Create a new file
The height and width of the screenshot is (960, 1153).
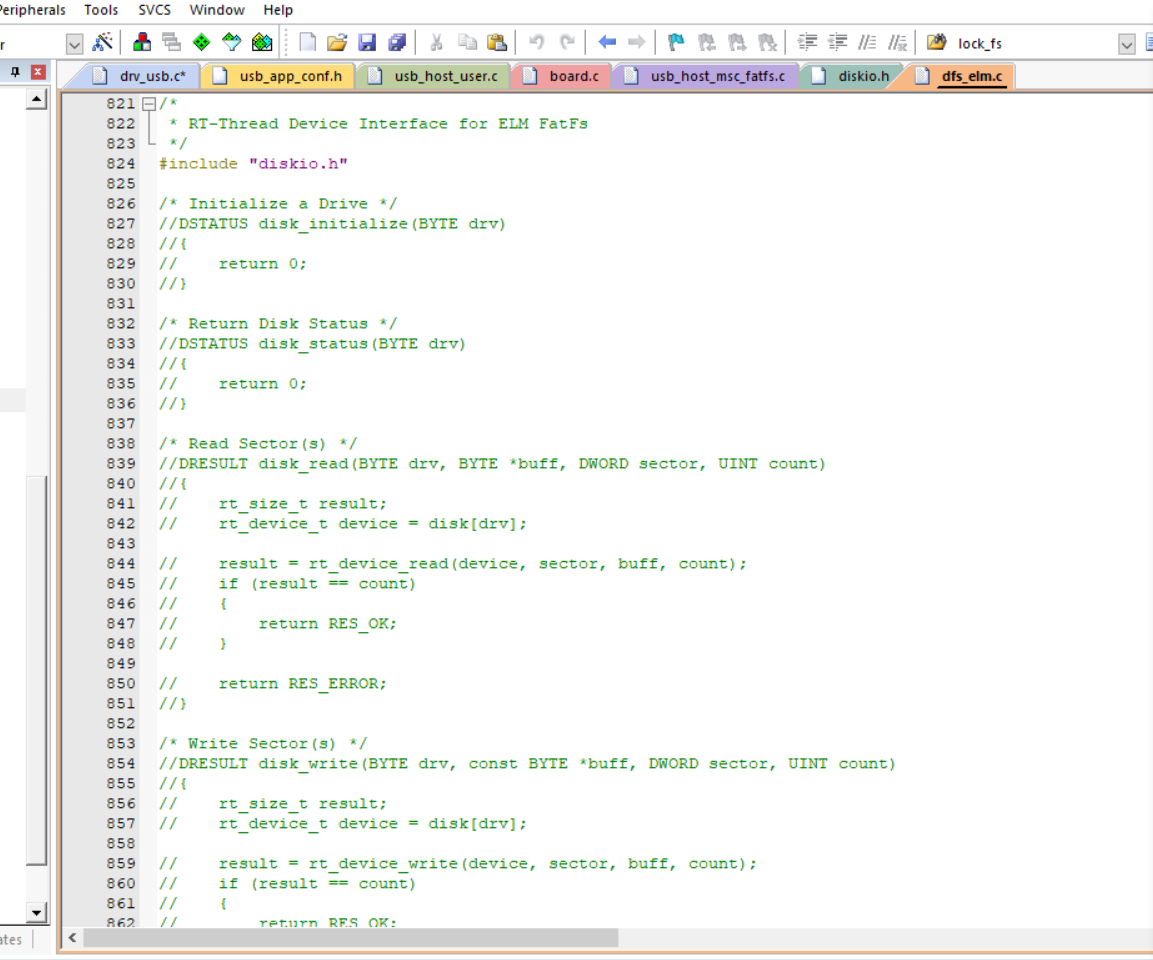307,43
